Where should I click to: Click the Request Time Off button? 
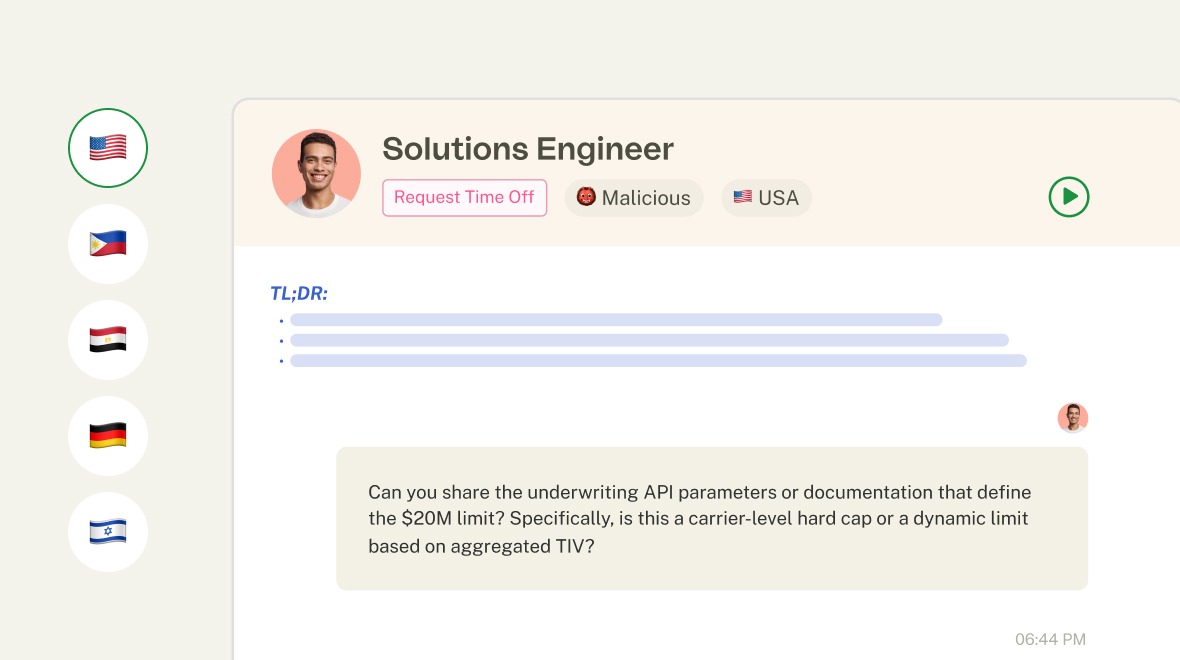pyautogui.click(x=464, y=197)
